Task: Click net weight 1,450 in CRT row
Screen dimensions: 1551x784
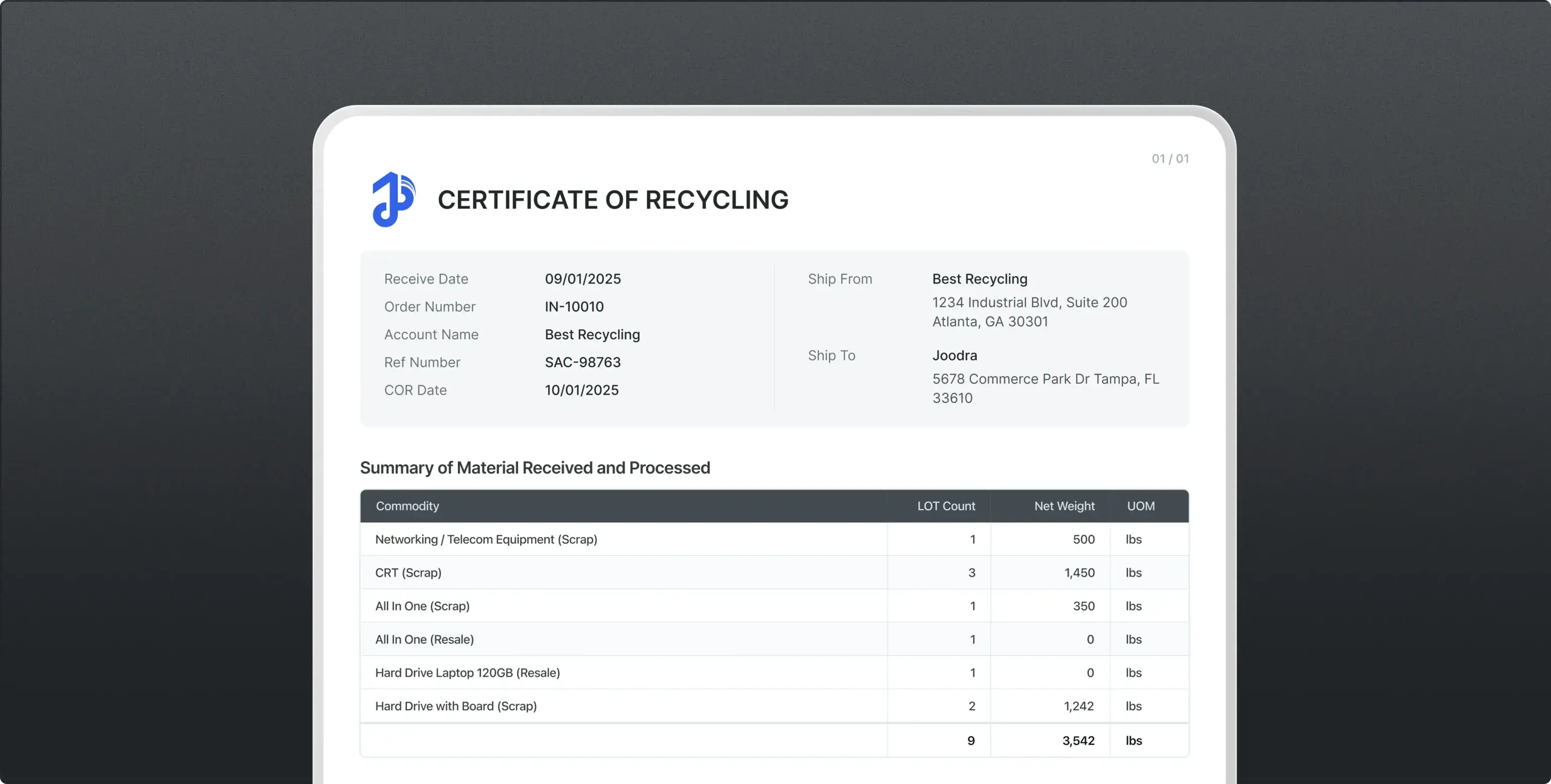Action: [1079, 572]
